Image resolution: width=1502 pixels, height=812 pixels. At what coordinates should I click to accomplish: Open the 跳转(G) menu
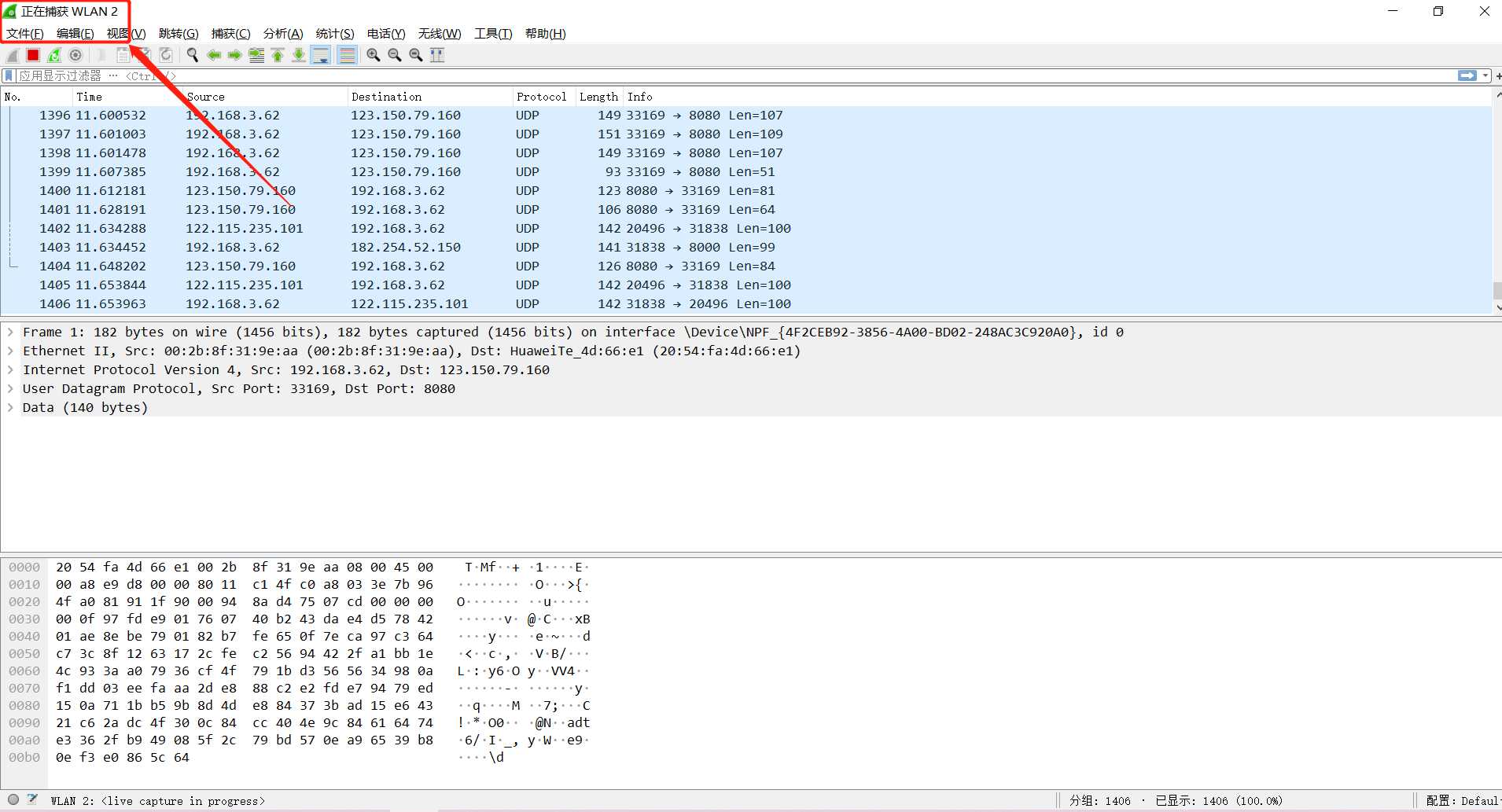pyautogui.click(x=179, y=34)
